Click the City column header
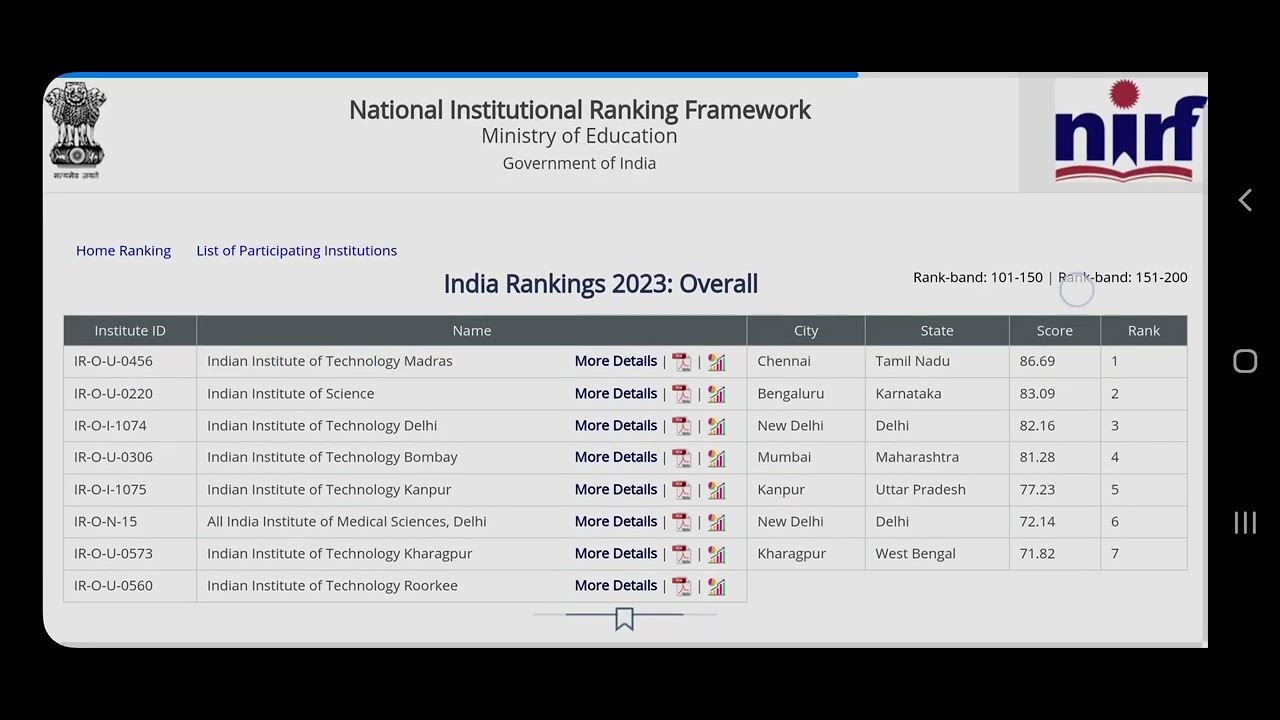Viewport: 1280px width, 720px height. [x=806, y=330]
